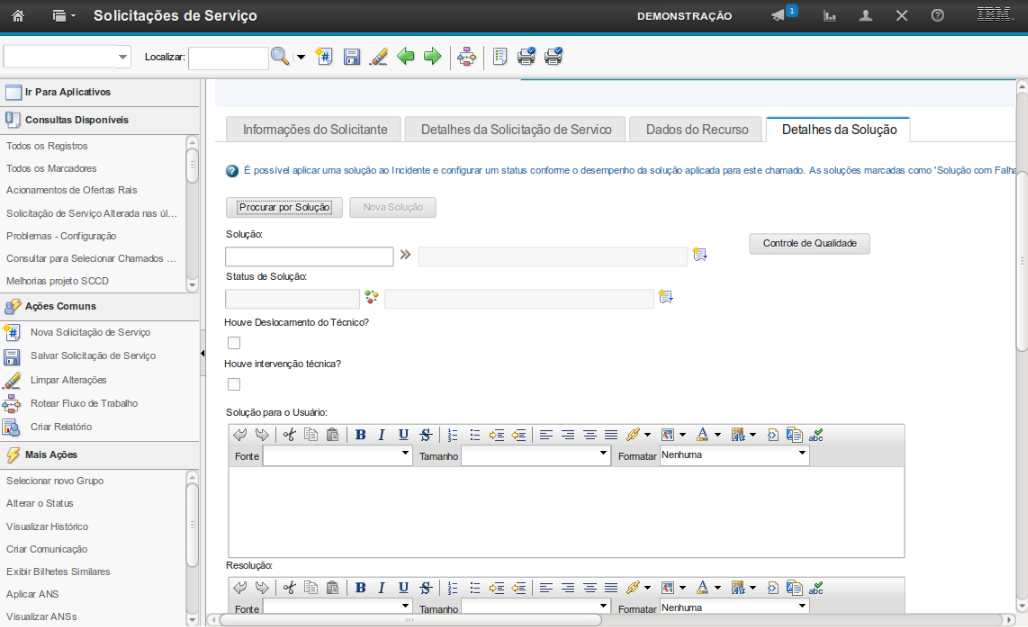Open the bulletin board announcements icon
Viewport: 1028px width, 627px height.
click(x=779, y=16)
